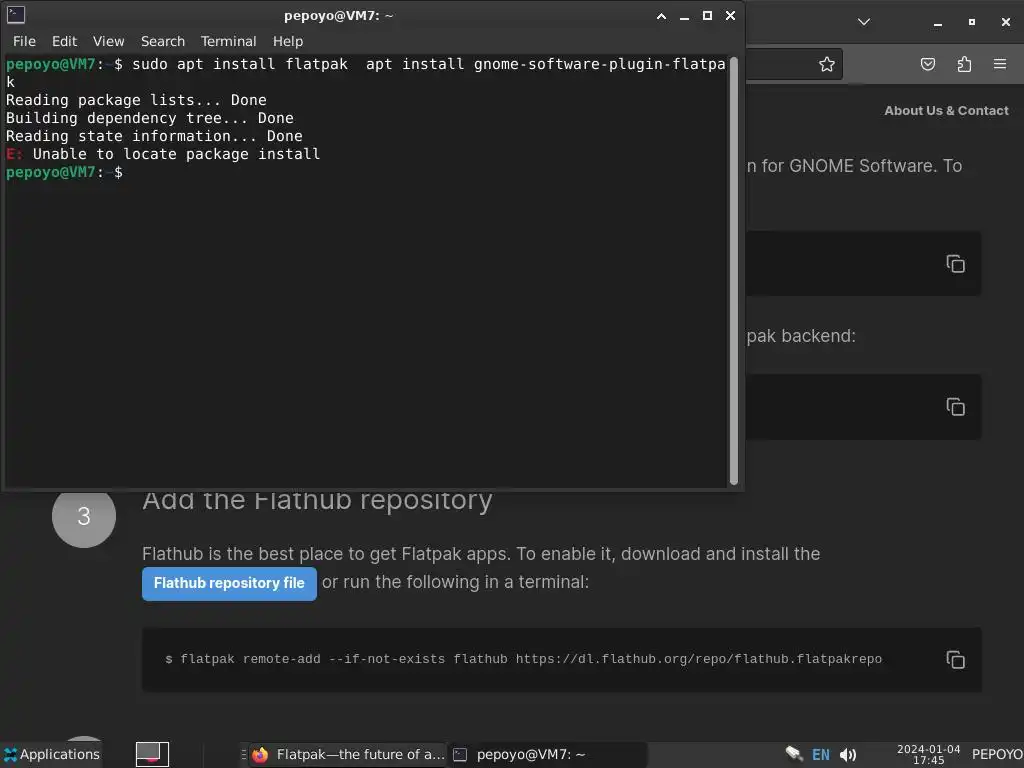Open the terminal File menu
Image resolution: width=1024 pixels, height=768 pixels.
tap(24, 41)
